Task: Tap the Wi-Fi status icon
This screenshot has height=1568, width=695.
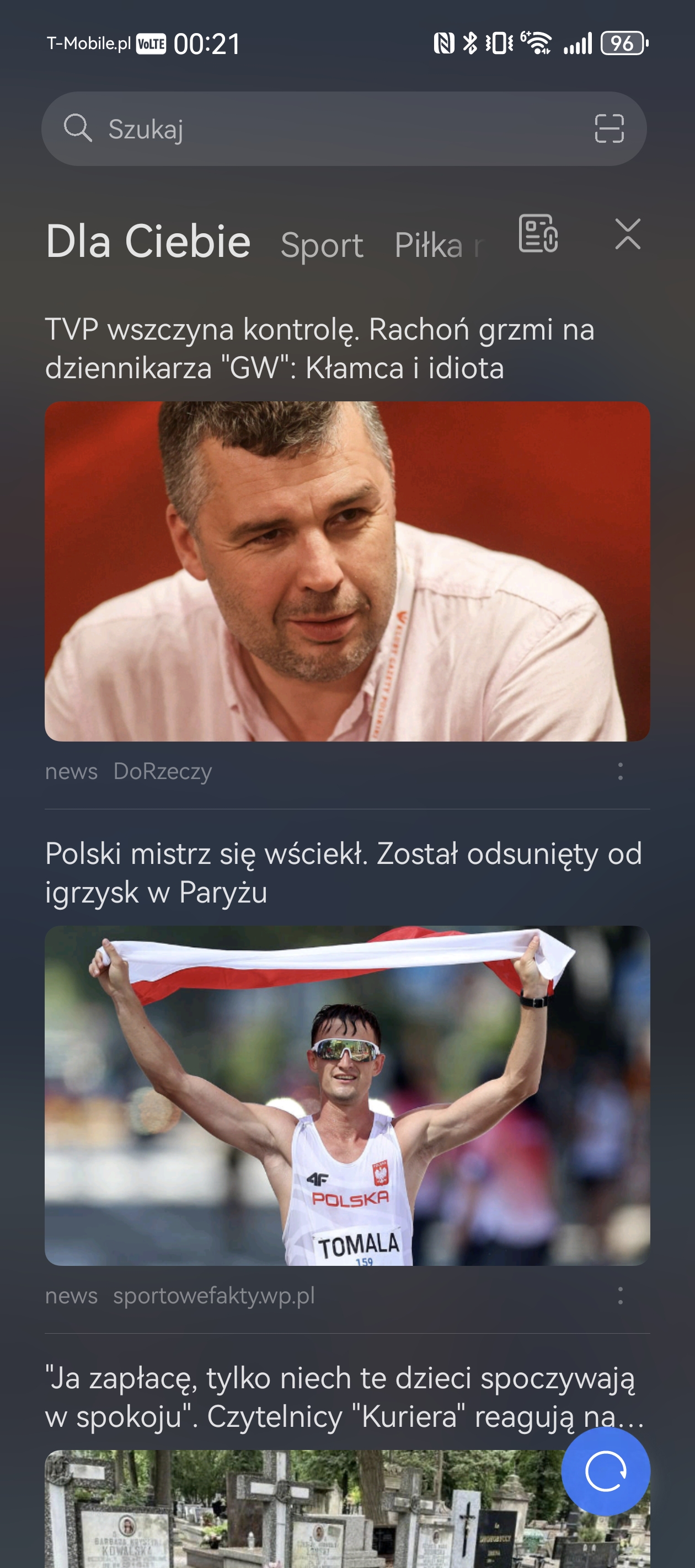Action: [x=537, y=43]
